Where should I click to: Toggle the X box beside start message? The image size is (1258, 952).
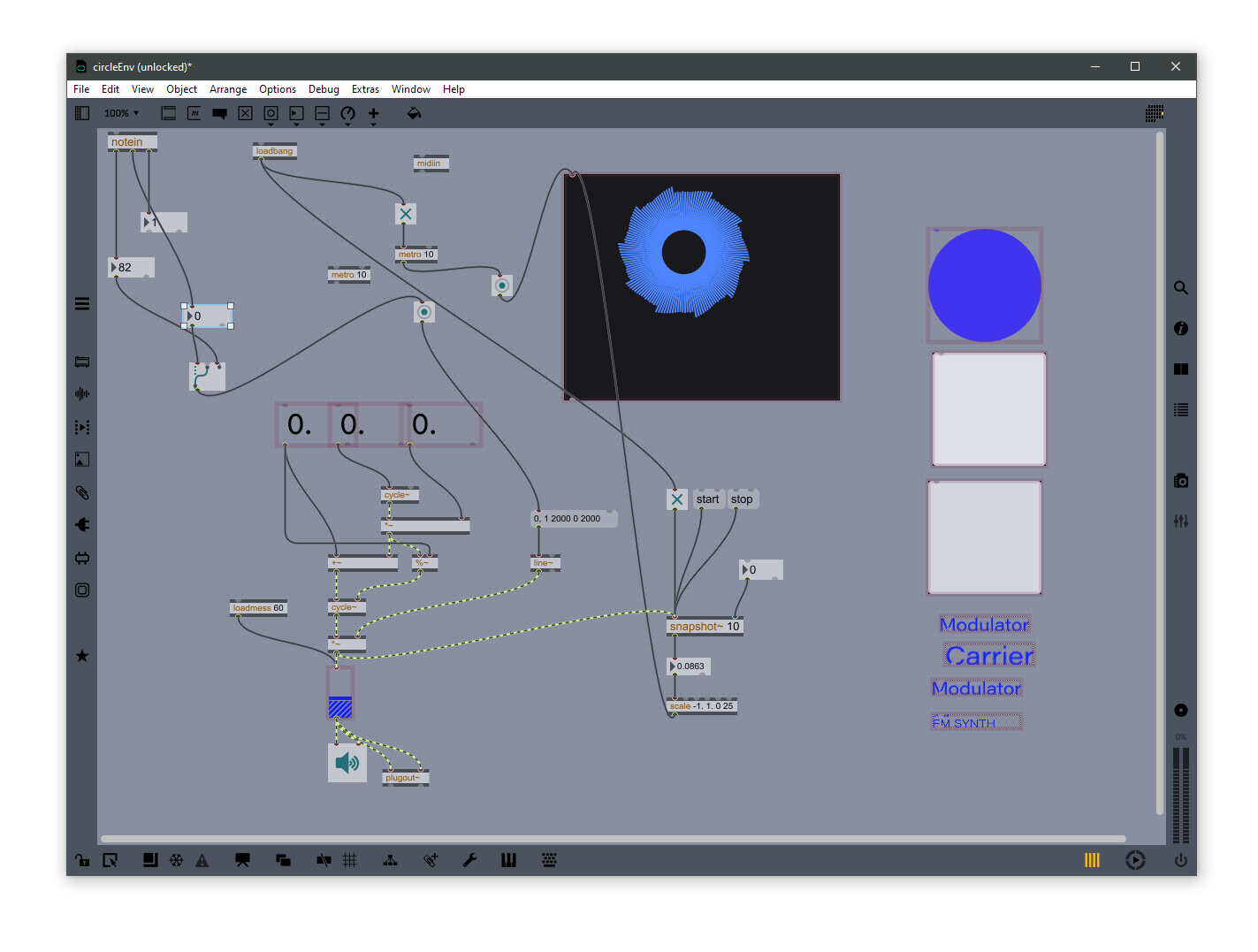[x=676, y=499]
